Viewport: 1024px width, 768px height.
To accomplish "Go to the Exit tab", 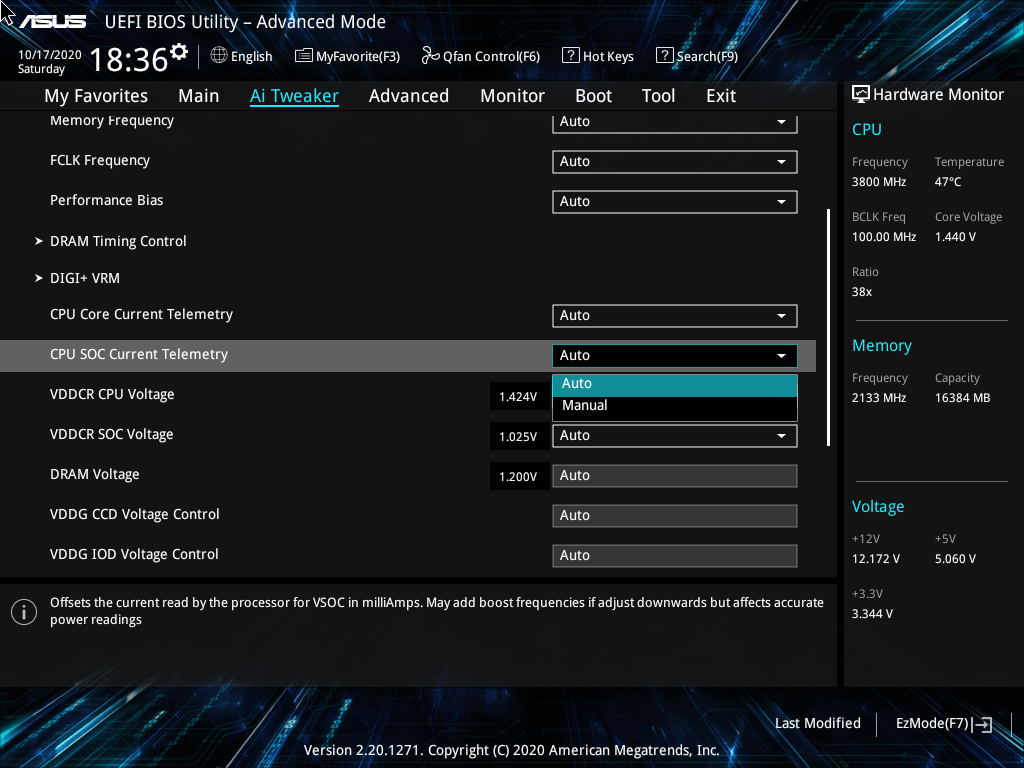I will [721, 96].
